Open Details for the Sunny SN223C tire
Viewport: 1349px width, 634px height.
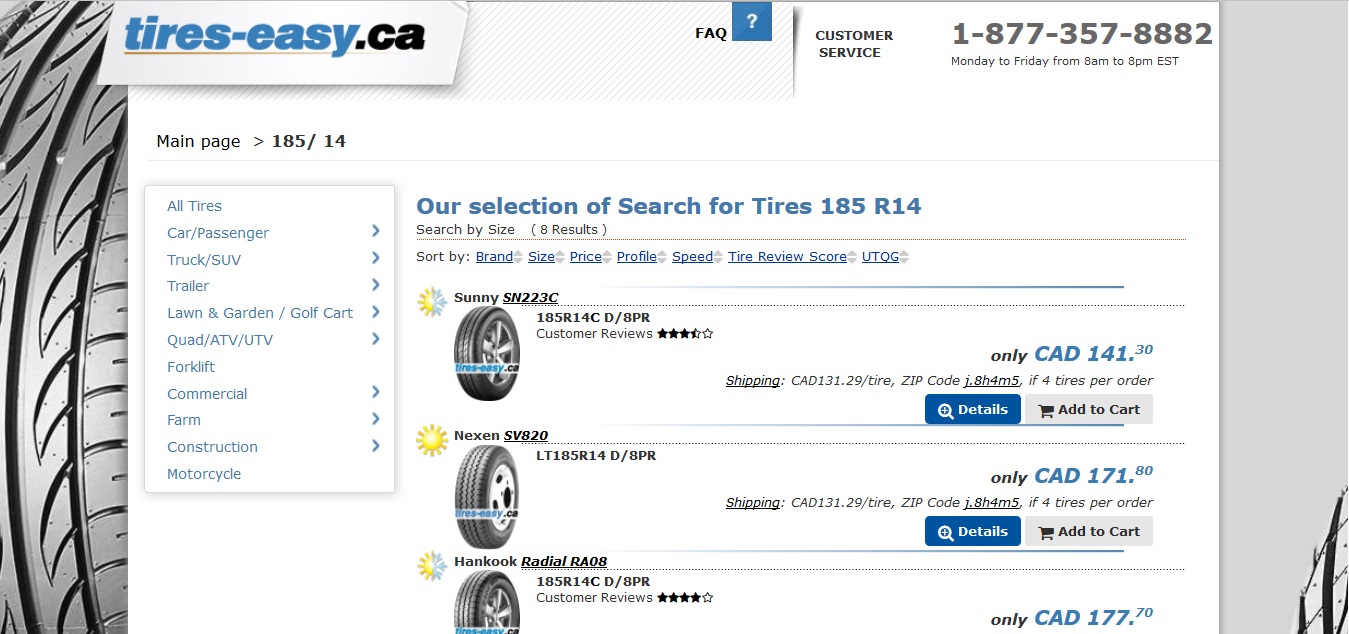971,409
